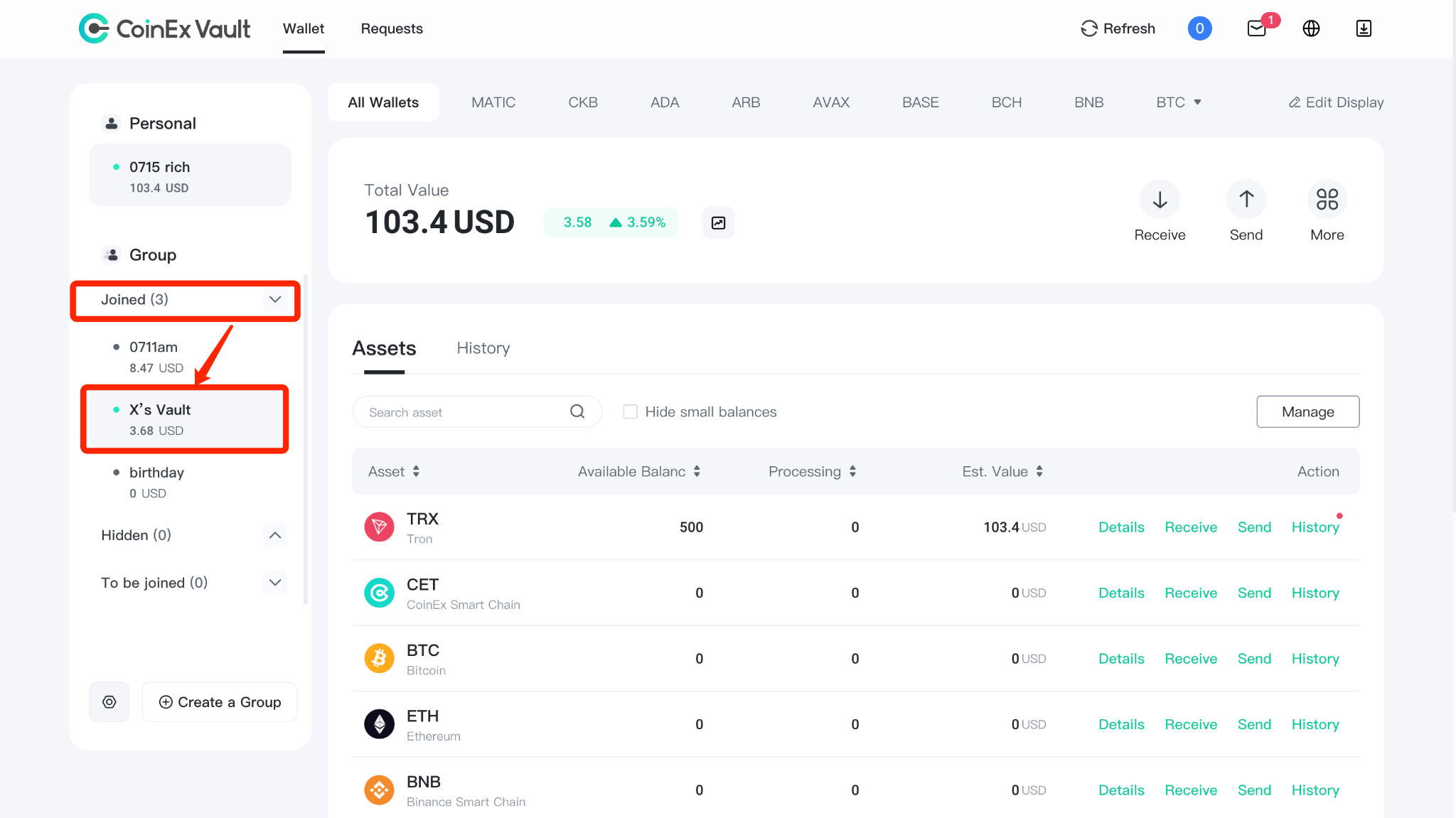
Task: Select the X's Vault group
Action: pyautogui.click(x=185, y=419)
